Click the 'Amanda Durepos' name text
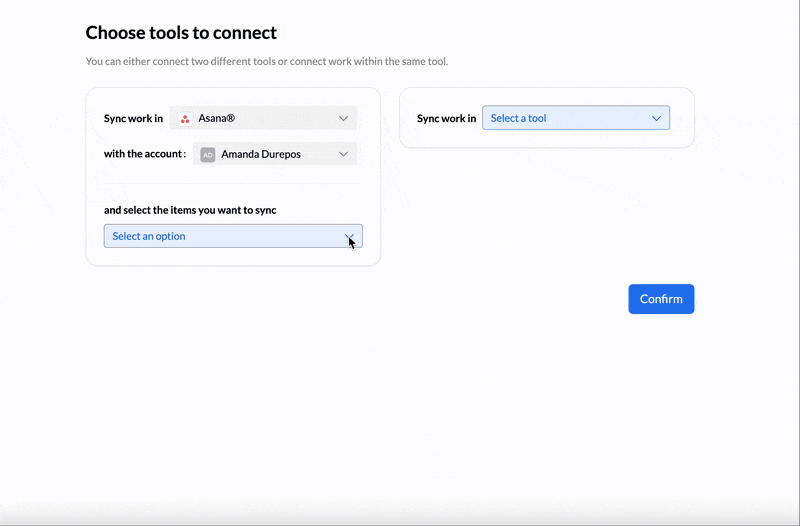Screen dimensions: 800x526 260,155
